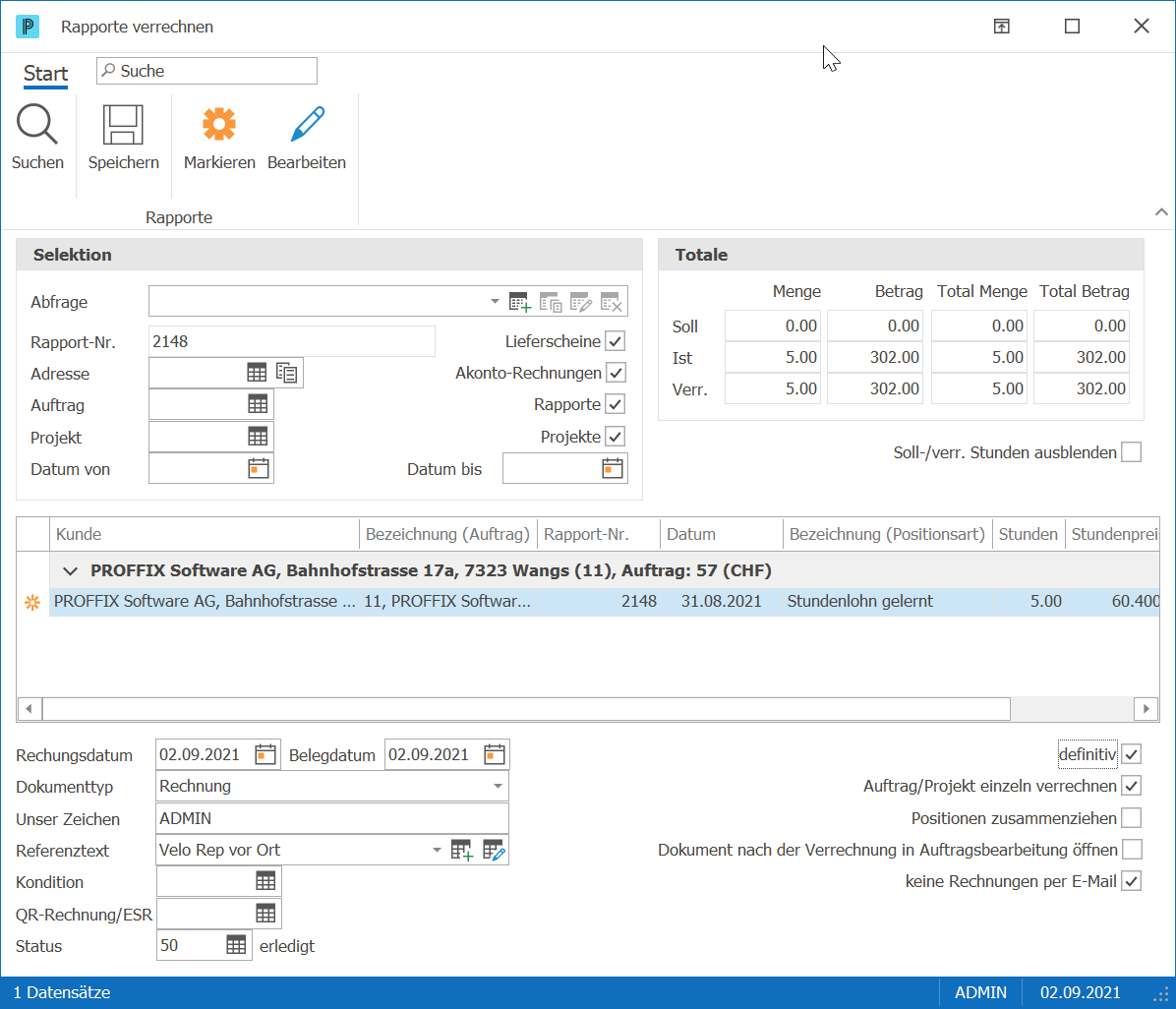Viewport: 1176px width, 1009px height.
Task: Click the Rapport-Nr. input field
Action: (x=292, y=341)
